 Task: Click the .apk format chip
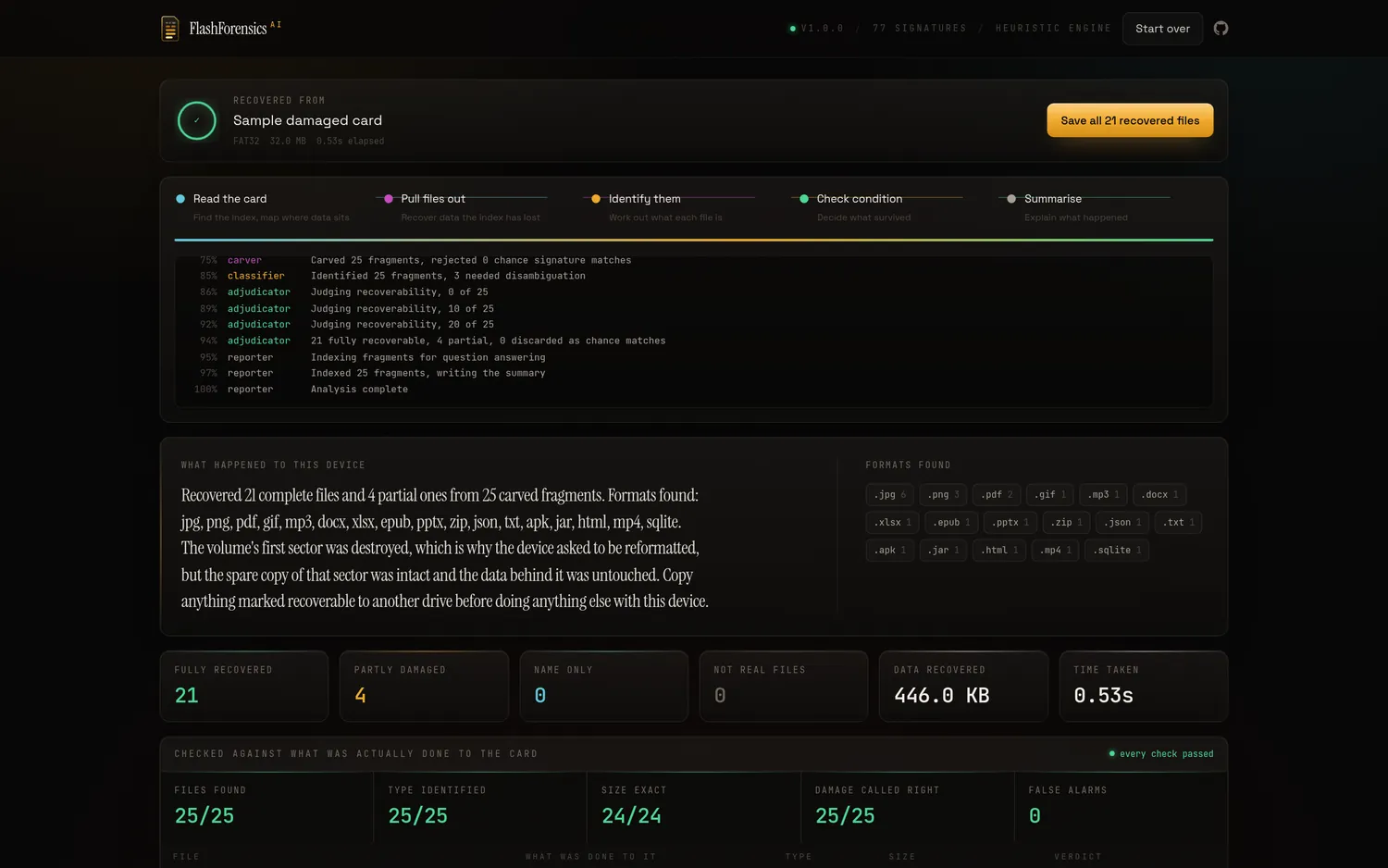tap(889, 551)
